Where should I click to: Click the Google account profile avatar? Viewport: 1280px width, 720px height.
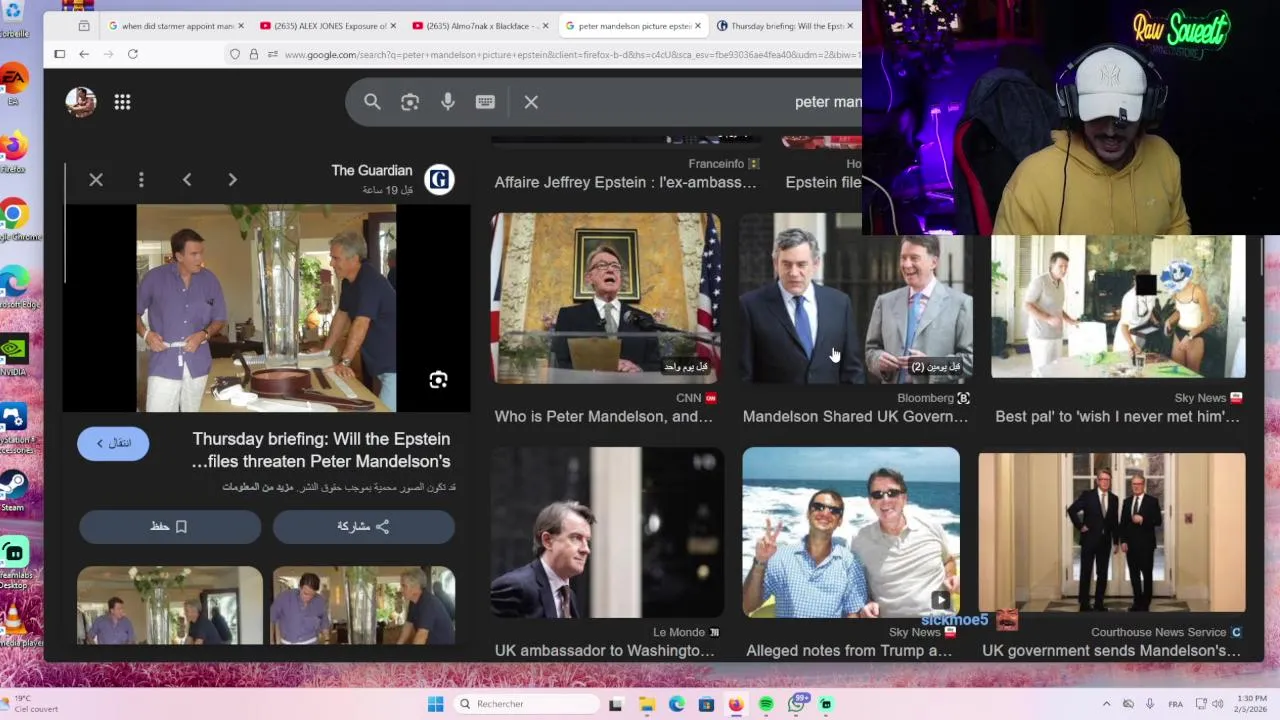(x=81, y=102)
